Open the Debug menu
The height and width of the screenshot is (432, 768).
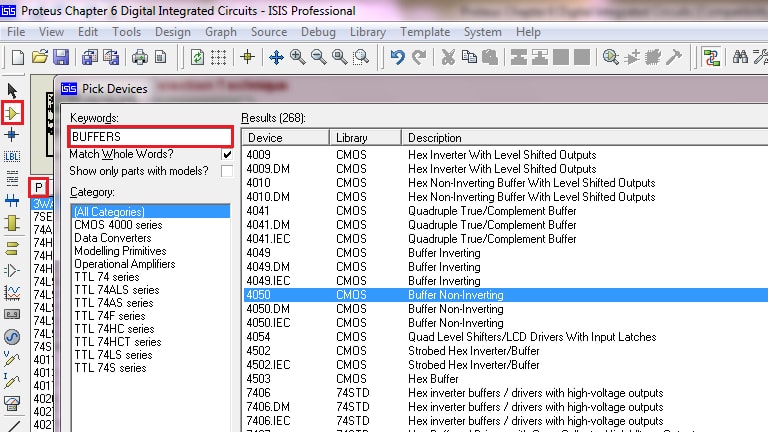(x=318, y=32)
